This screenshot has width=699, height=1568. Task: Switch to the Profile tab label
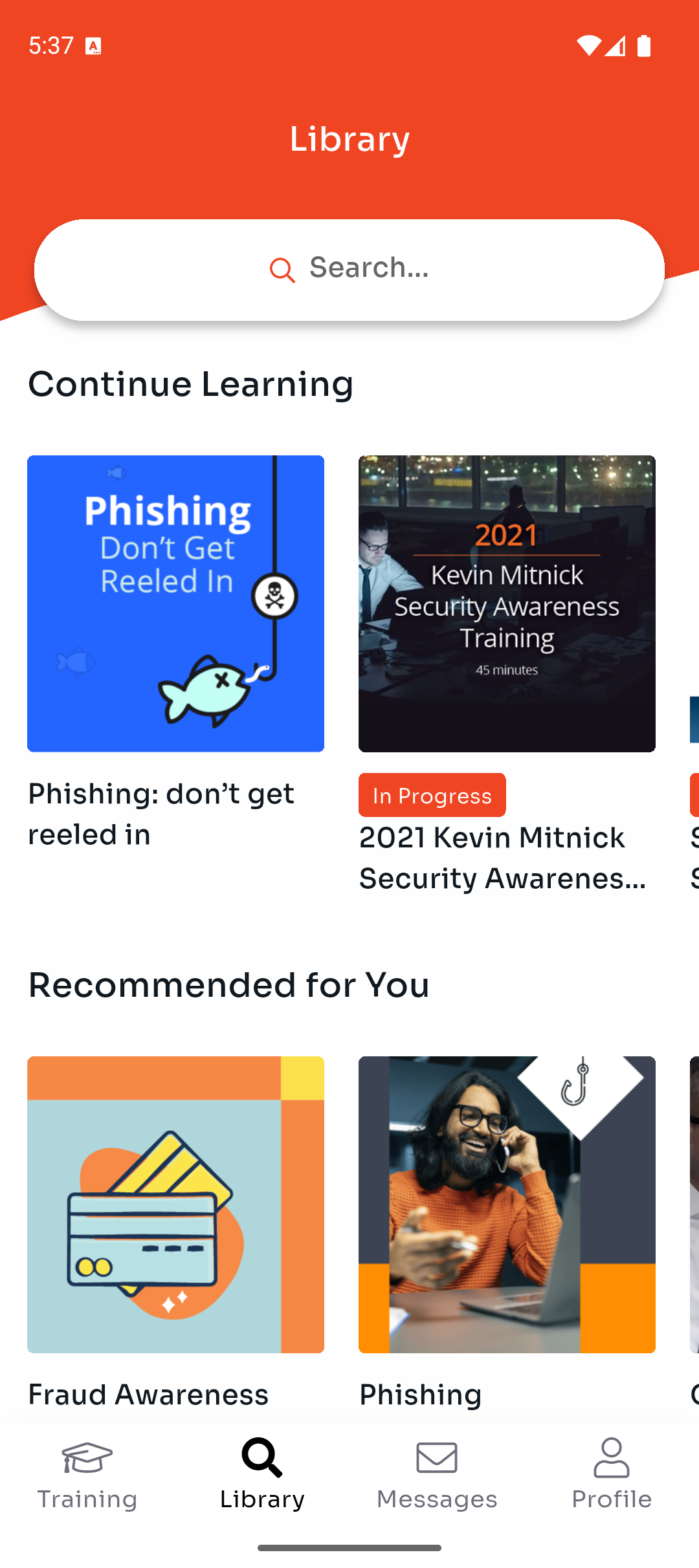point(612,1499)
